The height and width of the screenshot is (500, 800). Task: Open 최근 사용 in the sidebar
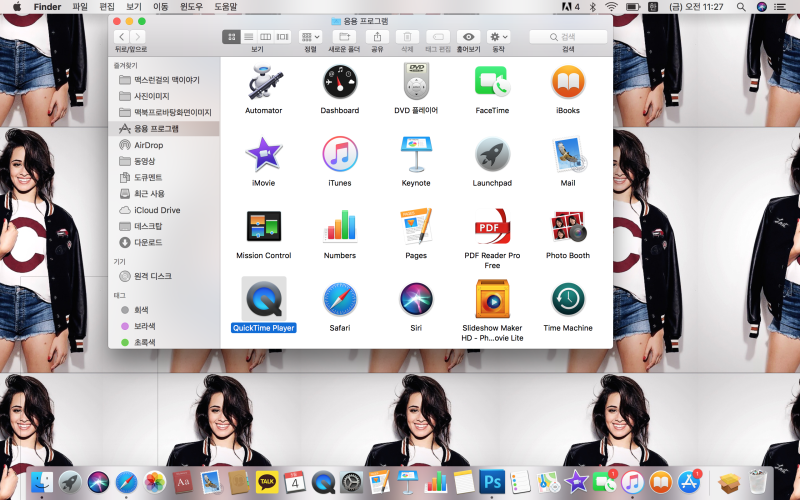(164, 194)
